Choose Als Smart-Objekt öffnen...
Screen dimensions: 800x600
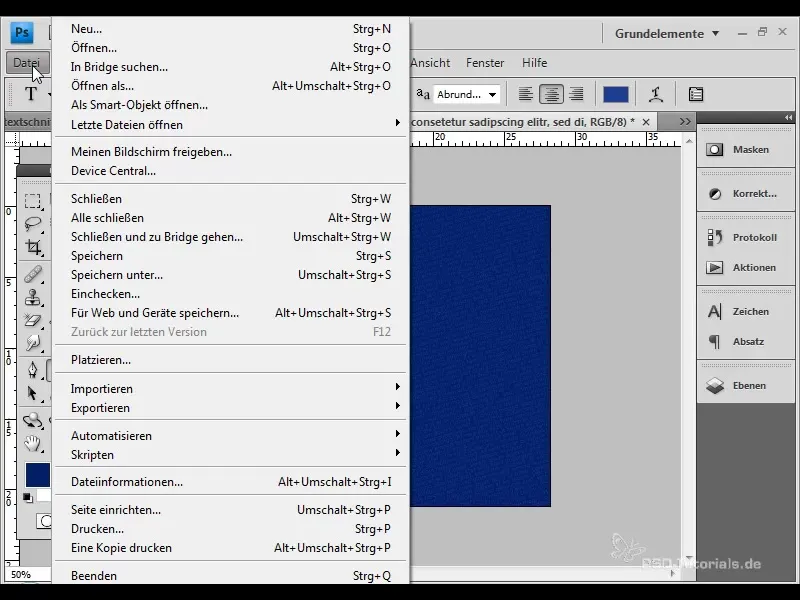(x=231, y=105)
